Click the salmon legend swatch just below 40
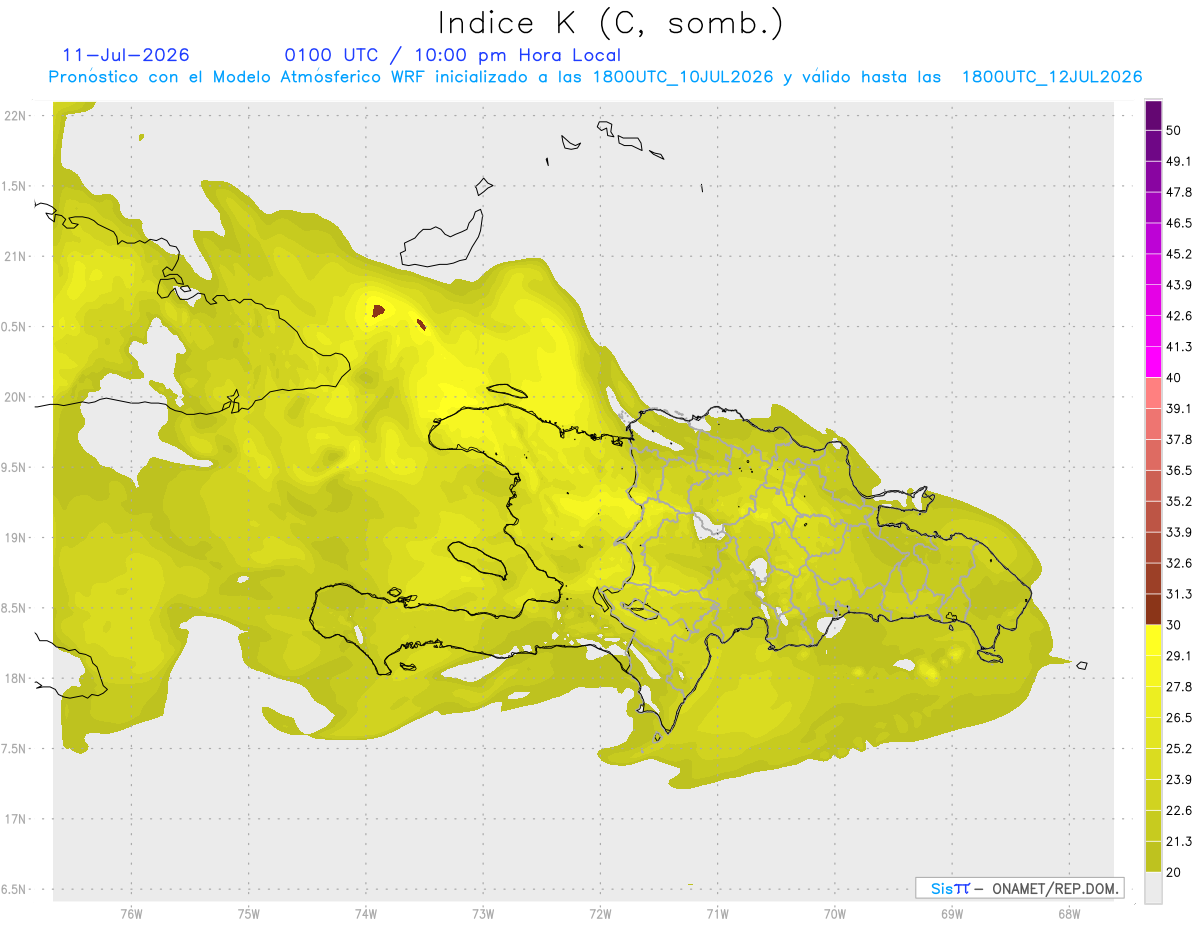 1153,393
